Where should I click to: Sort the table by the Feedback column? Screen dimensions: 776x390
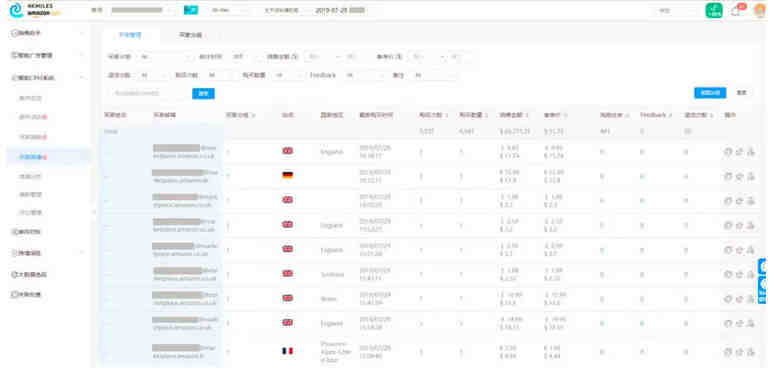[x=656, y=115]
